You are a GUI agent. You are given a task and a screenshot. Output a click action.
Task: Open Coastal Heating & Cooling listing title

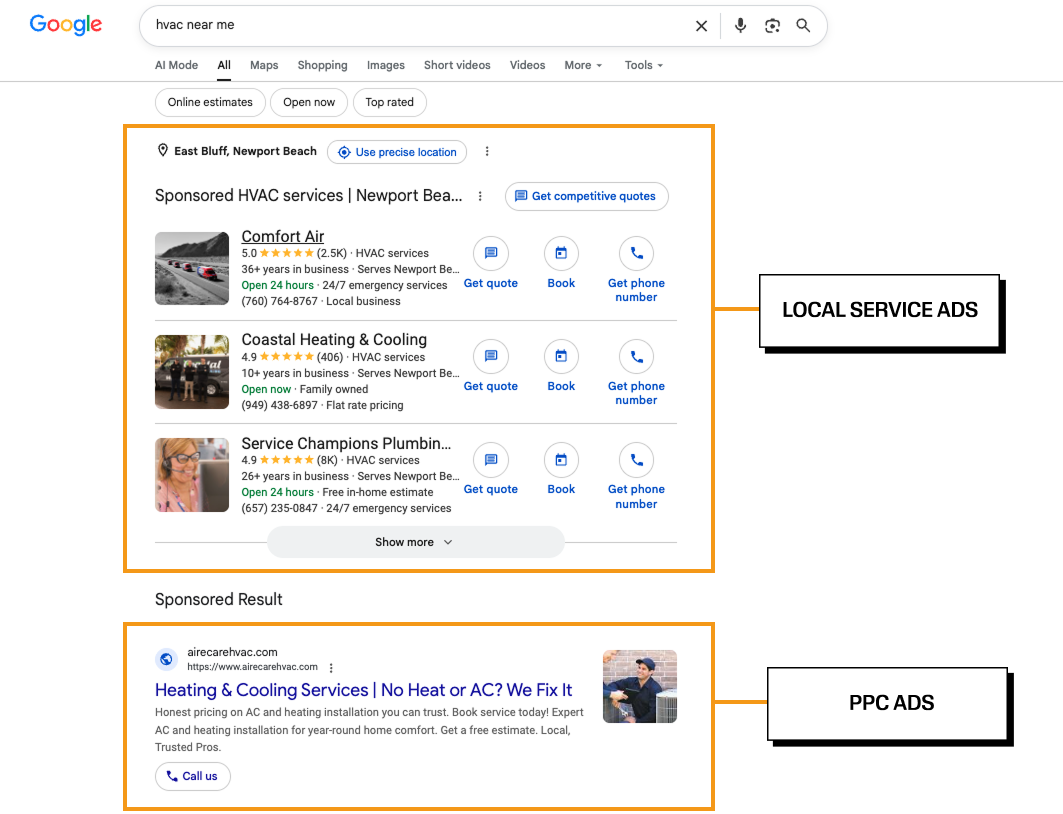(334, 340)
